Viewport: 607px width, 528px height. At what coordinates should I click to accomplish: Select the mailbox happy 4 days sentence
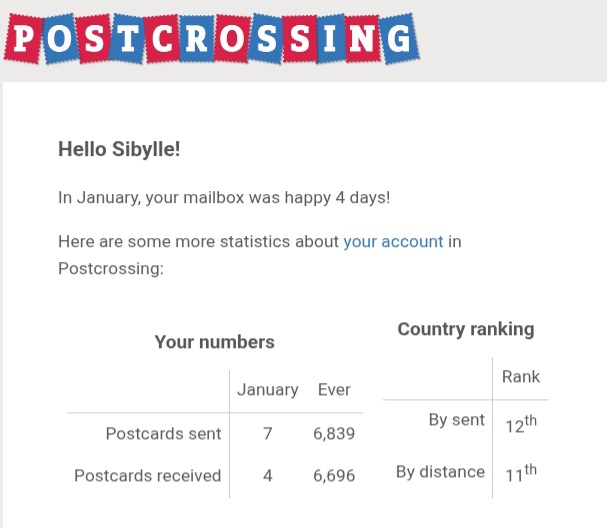coord(224,197)
